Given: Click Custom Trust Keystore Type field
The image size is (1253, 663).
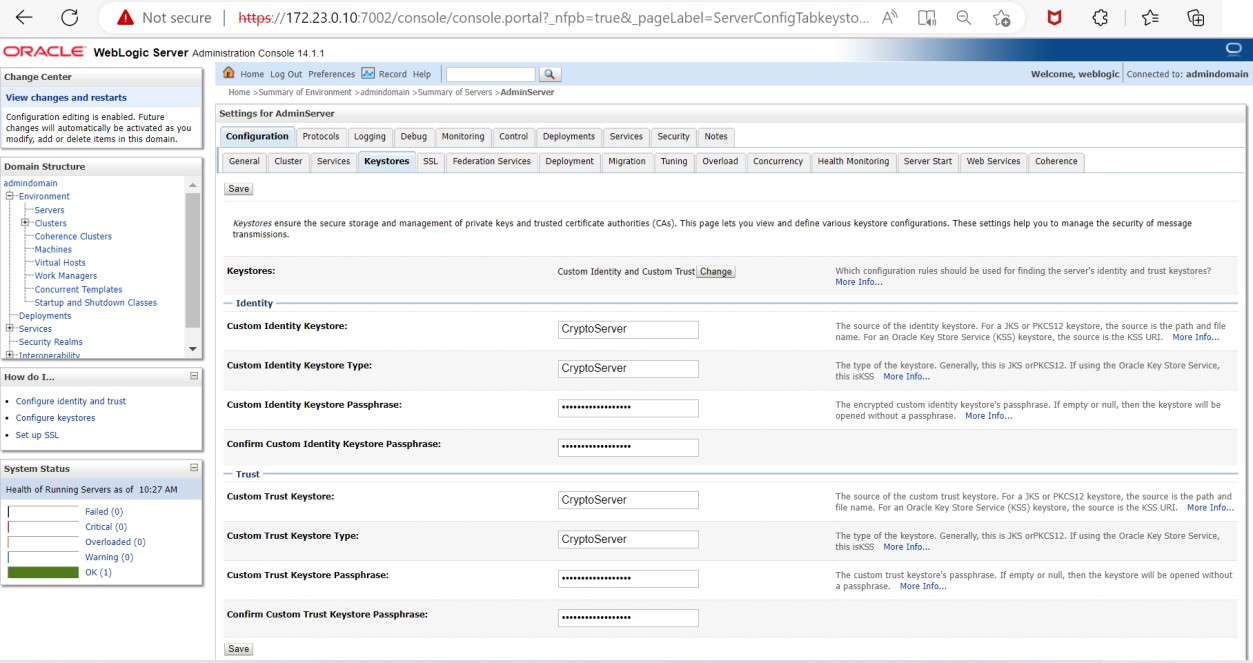Looking at the screenshot, I should click(x=628, y=539).
